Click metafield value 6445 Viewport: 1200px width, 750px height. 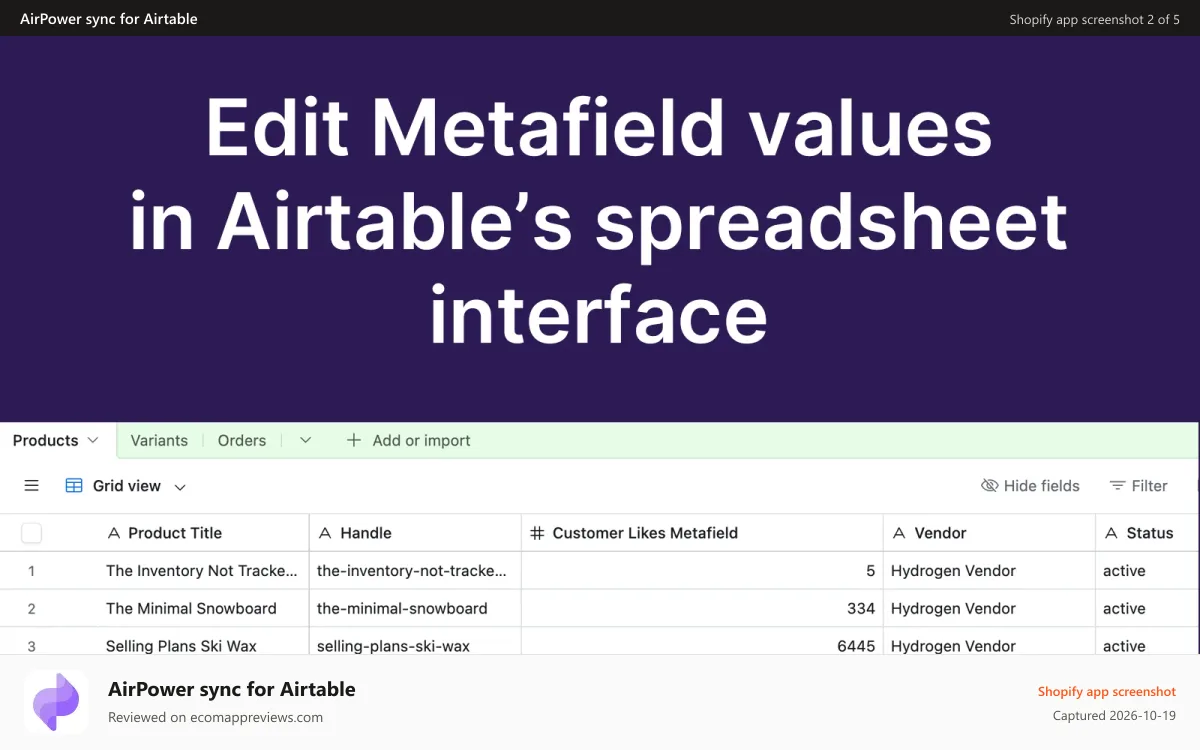click(856, 646)
